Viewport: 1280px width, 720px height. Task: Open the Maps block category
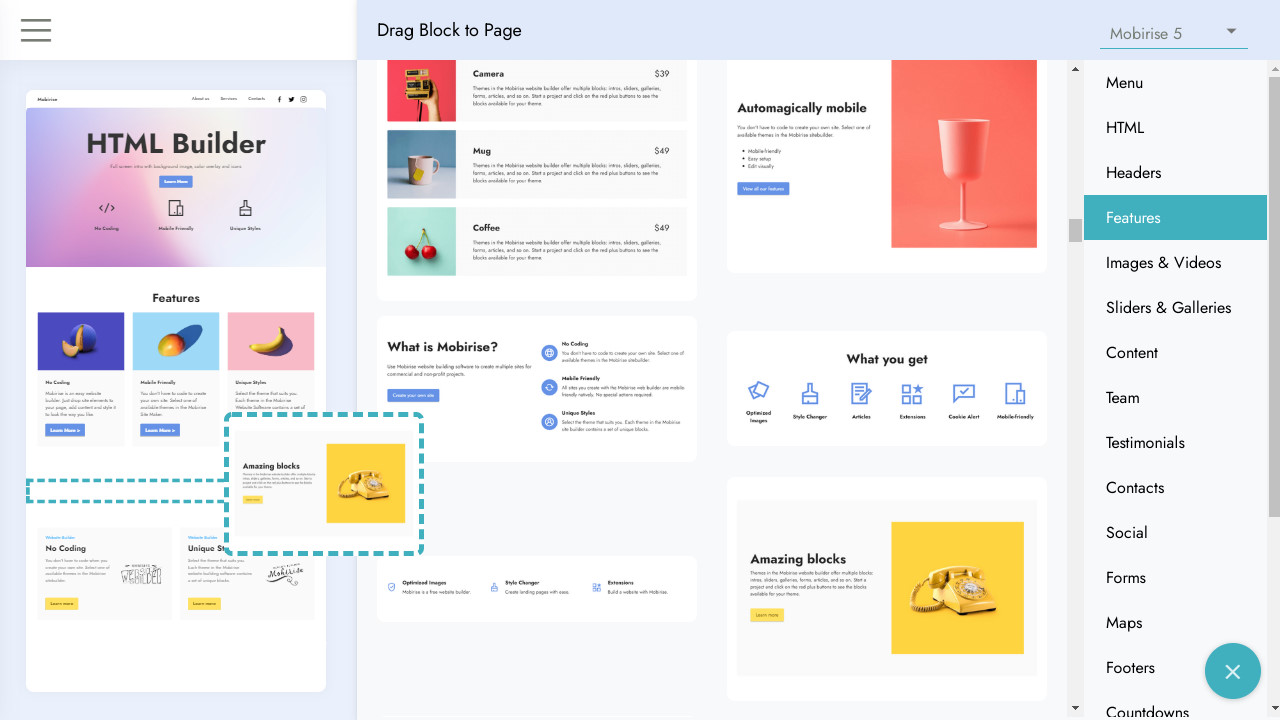1175,623
